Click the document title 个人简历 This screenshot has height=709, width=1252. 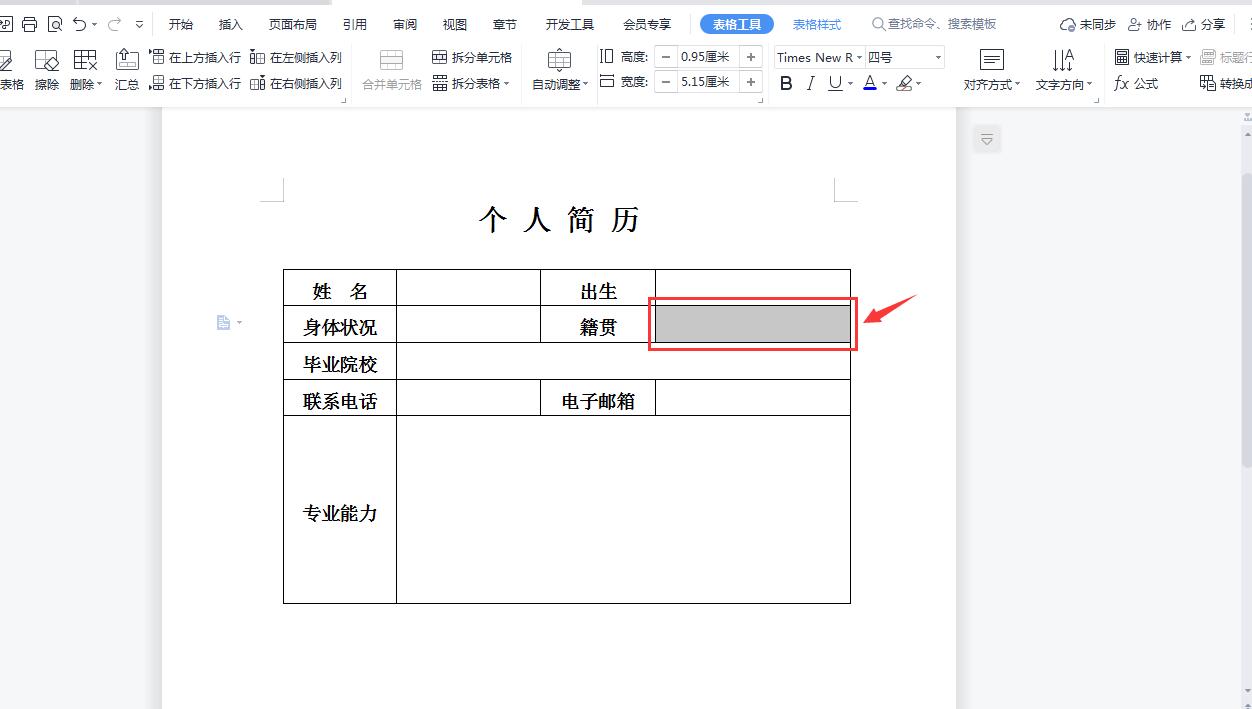[x=559, y=220]
